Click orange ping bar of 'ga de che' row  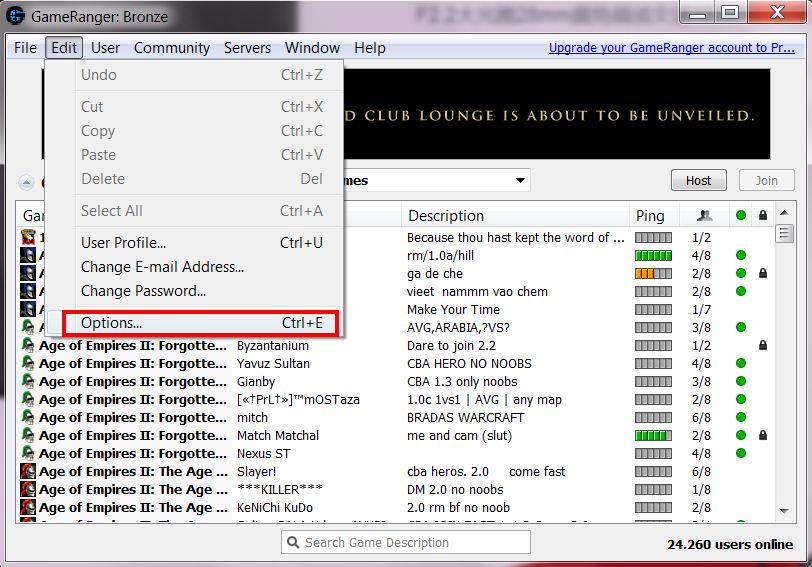[654, 273]
